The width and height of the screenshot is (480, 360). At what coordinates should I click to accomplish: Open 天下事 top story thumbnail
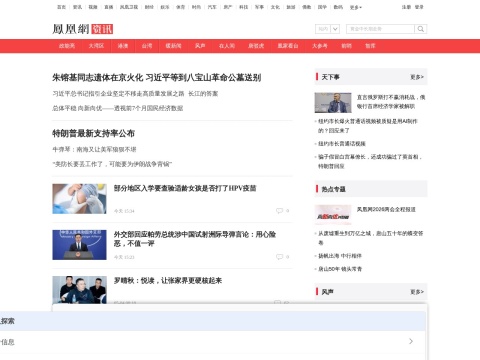tap(333, 103)
